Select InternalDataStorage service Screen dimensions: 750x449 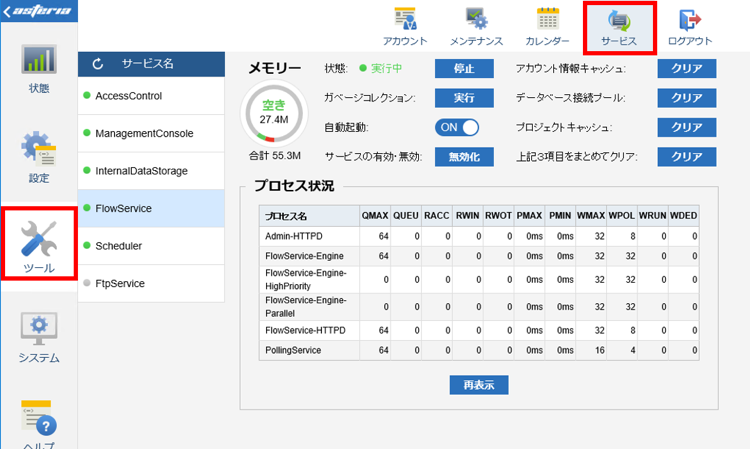coord(151,171)
